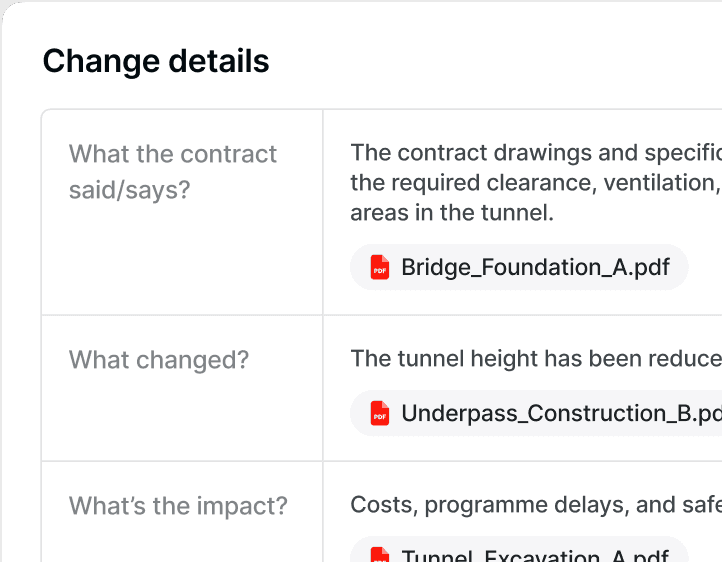This screenshot has width=722, height=562.
Task: Click the "areas in the tunnel." text
Action: coord(451,213)
